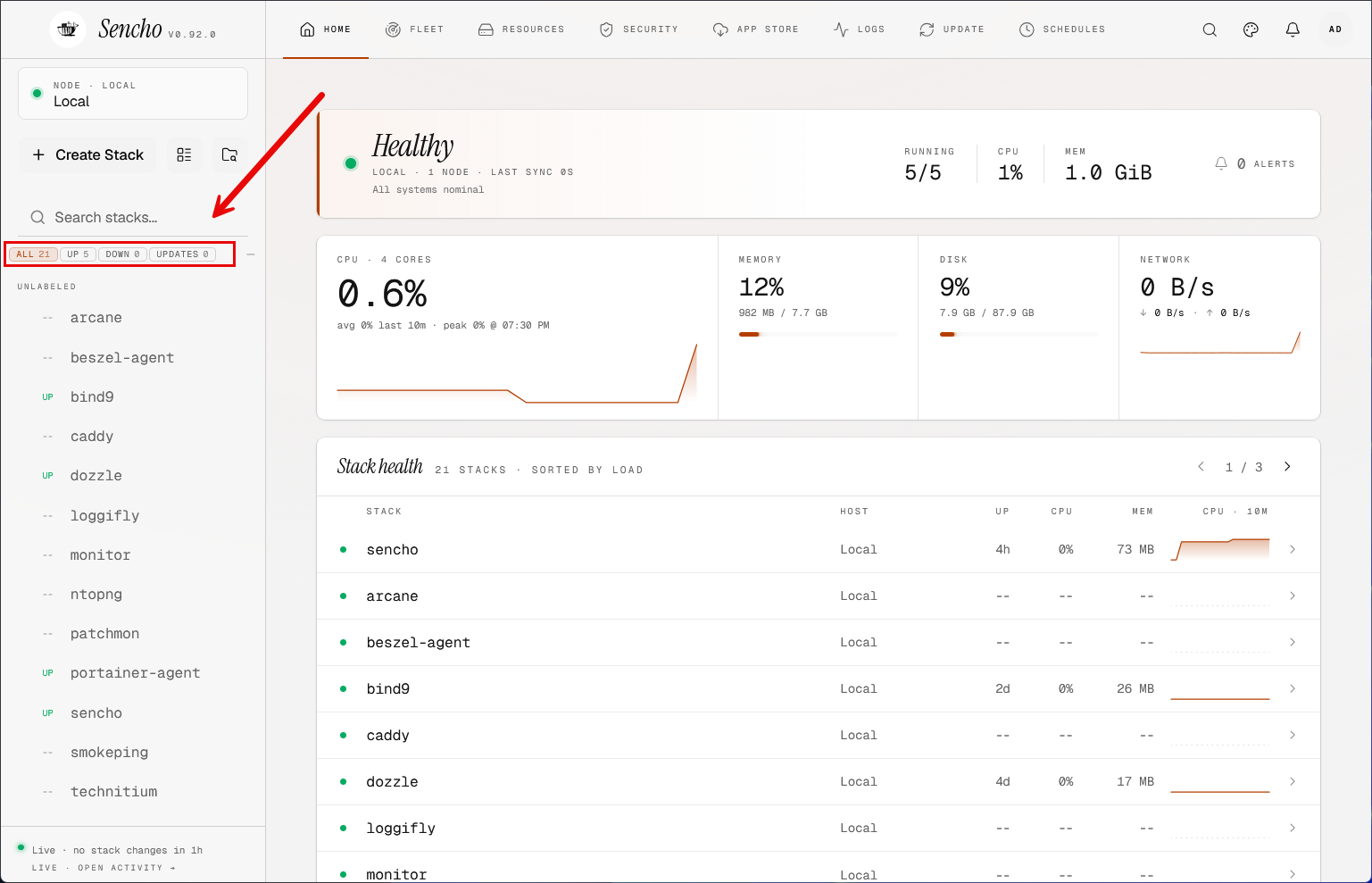Focus the Search stacks input
The width and height of the screenshot is (1372, 883).
133,218
